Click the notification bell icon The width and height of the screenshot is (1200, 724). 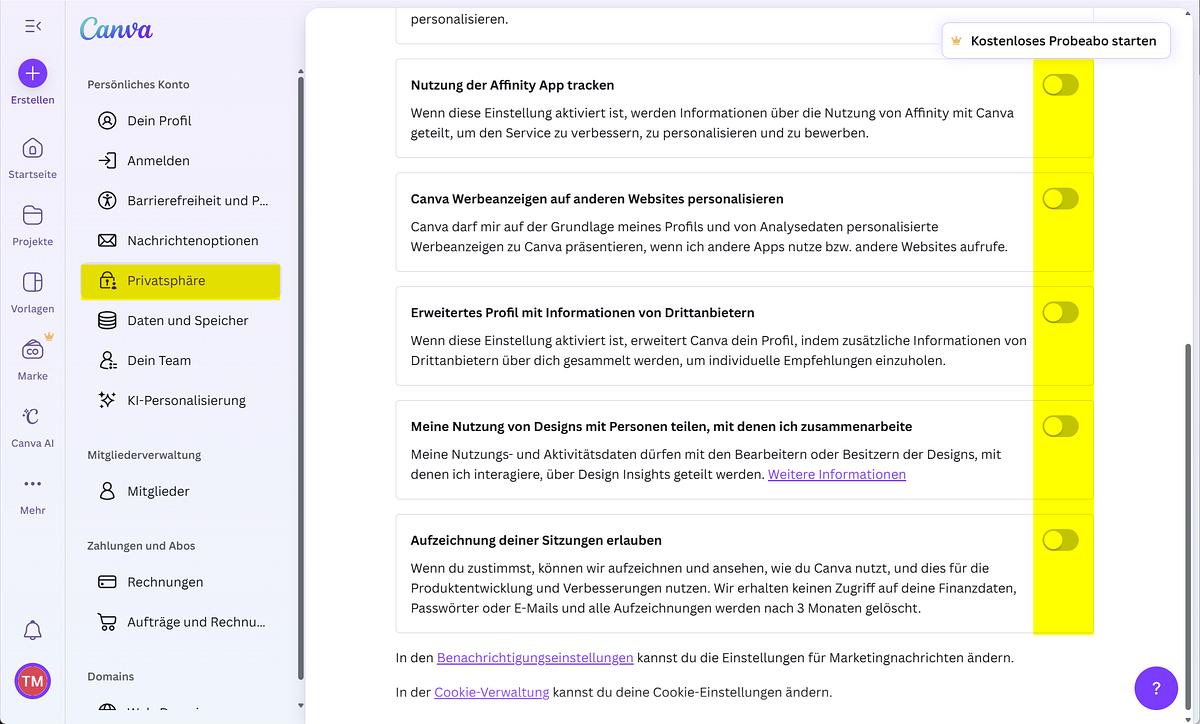32,630
